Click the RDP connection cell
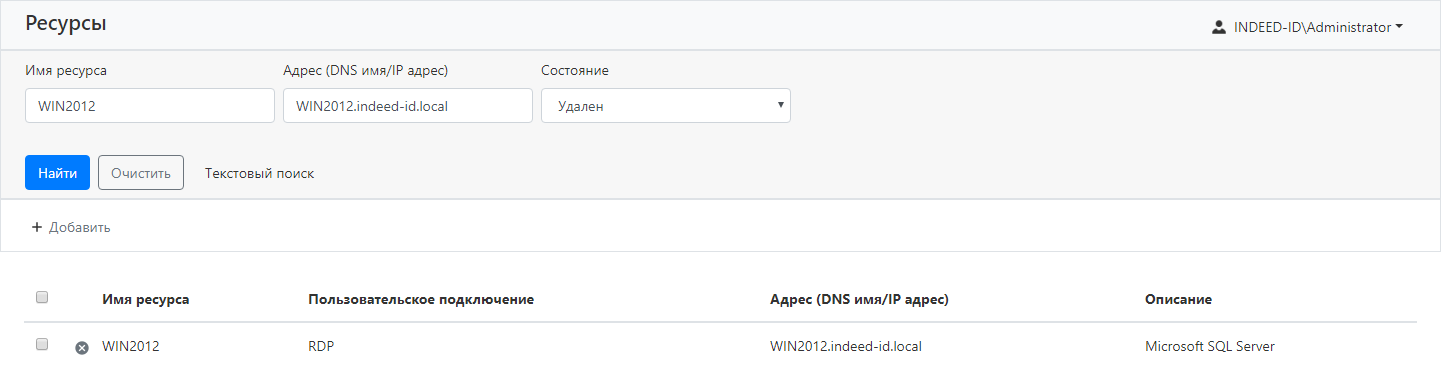 322,346
